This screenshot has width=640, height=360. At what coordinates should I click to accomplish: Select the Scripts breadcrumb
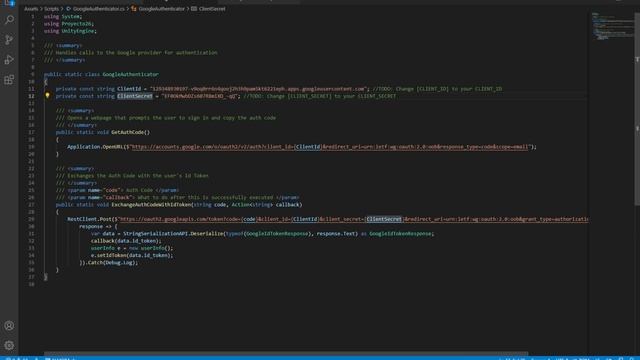(51, 9)
